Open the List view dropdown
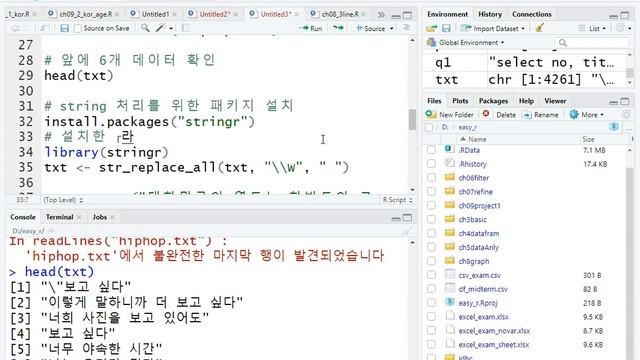This screenshot has height=360, width=640. (592, 28)
